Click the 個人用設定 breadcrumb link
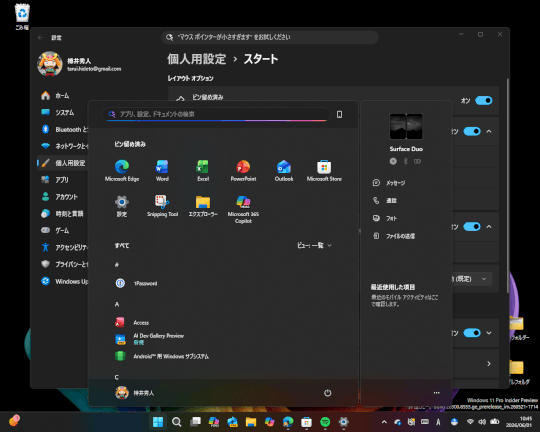540x432 pixels. [197, 59]
